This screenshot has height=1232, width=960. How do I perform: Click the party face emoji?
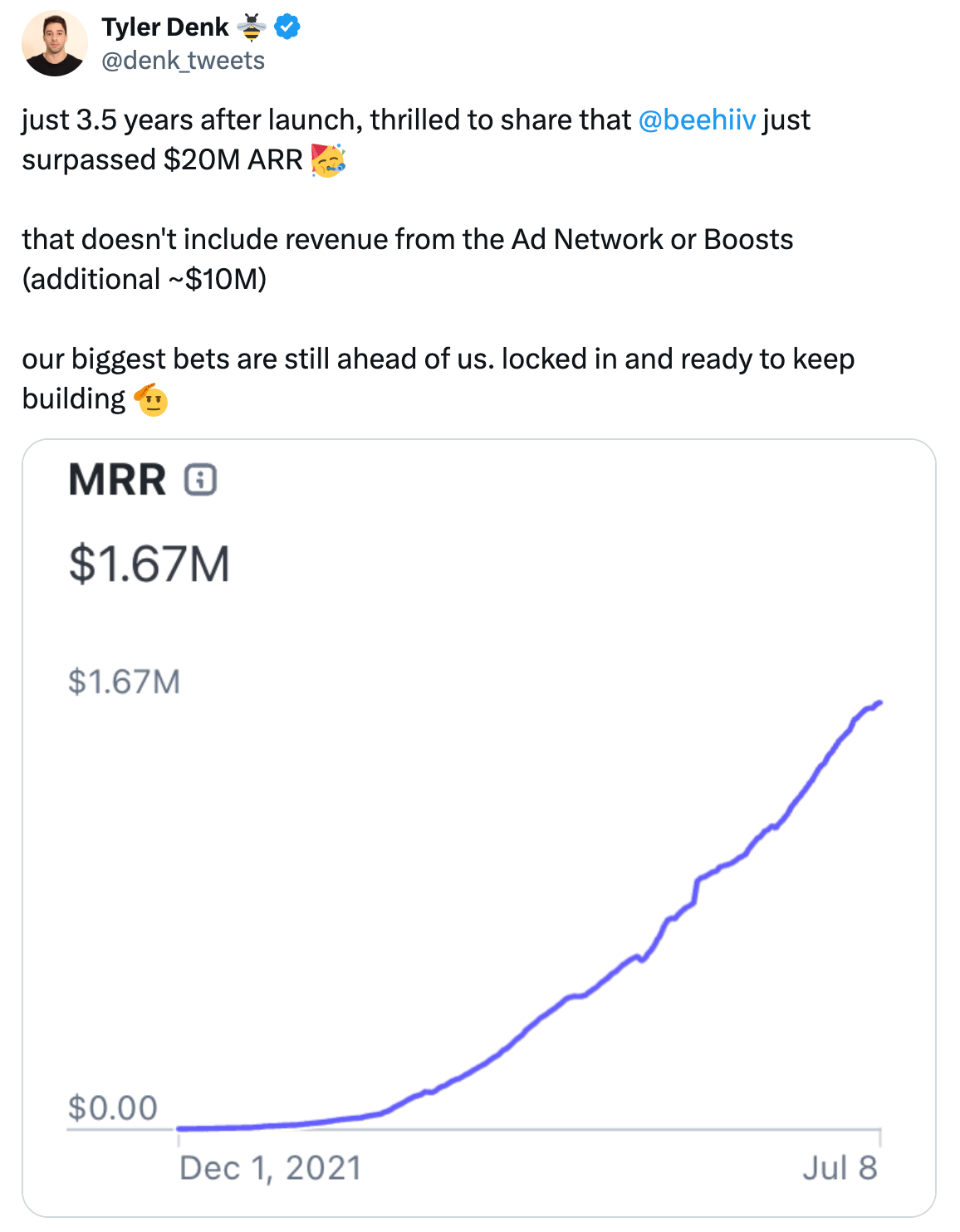coord(328,159)
